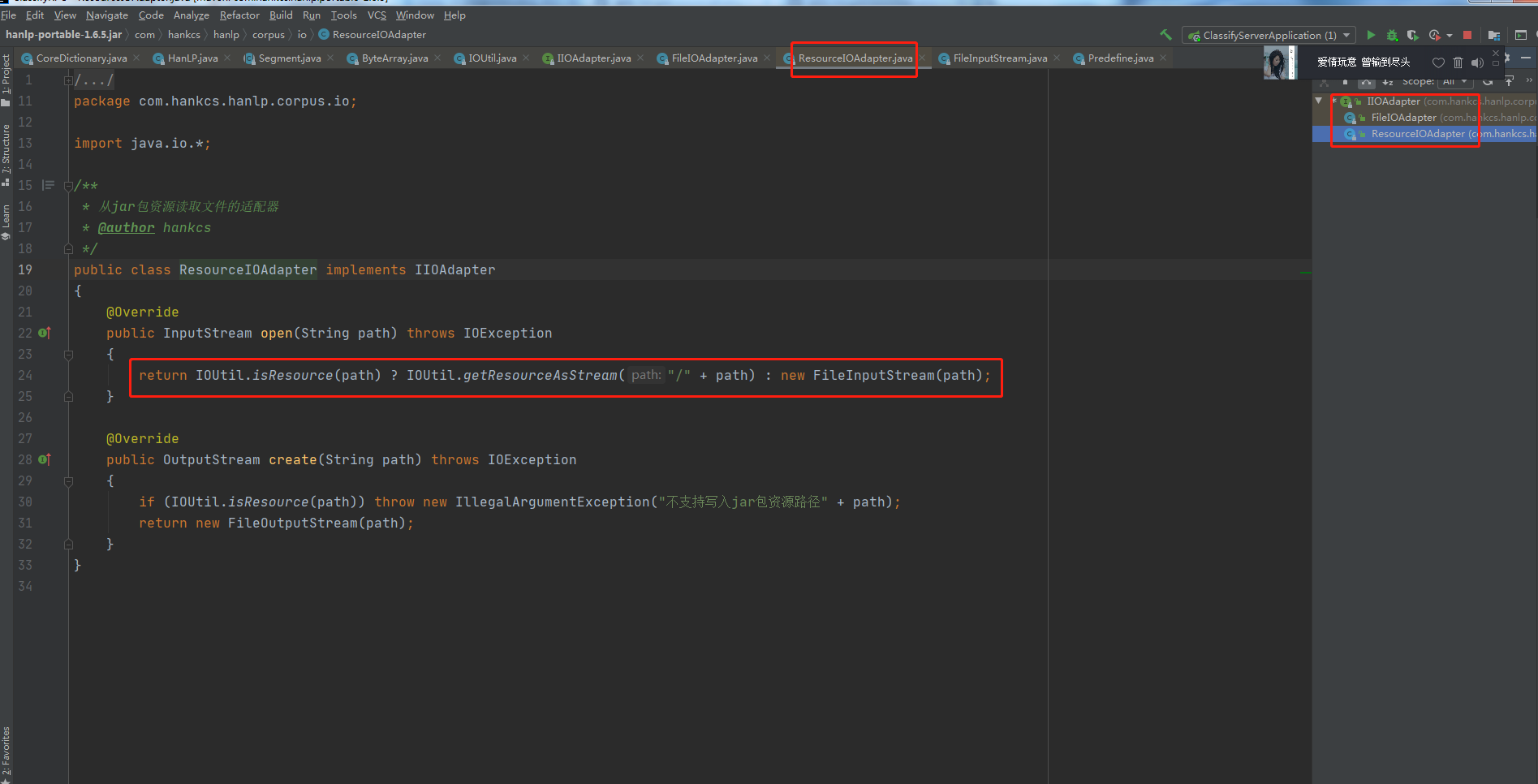Run ClassifyServerApplication with green play icon
Viewport: 1538px width, 784px height.
pos(1371,35)
